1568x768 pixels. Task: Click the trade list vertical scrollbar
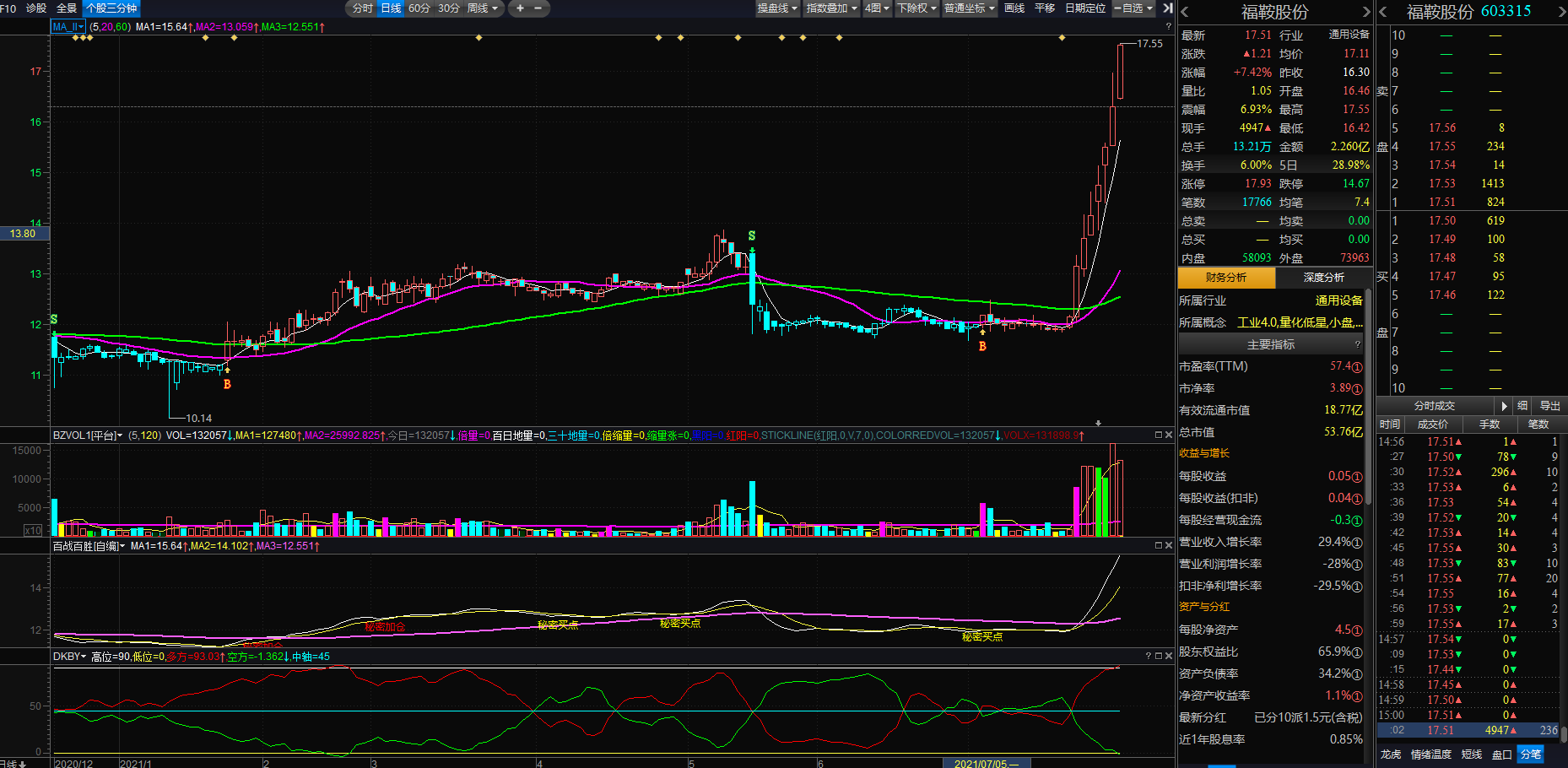click(x=1563, y=734)
